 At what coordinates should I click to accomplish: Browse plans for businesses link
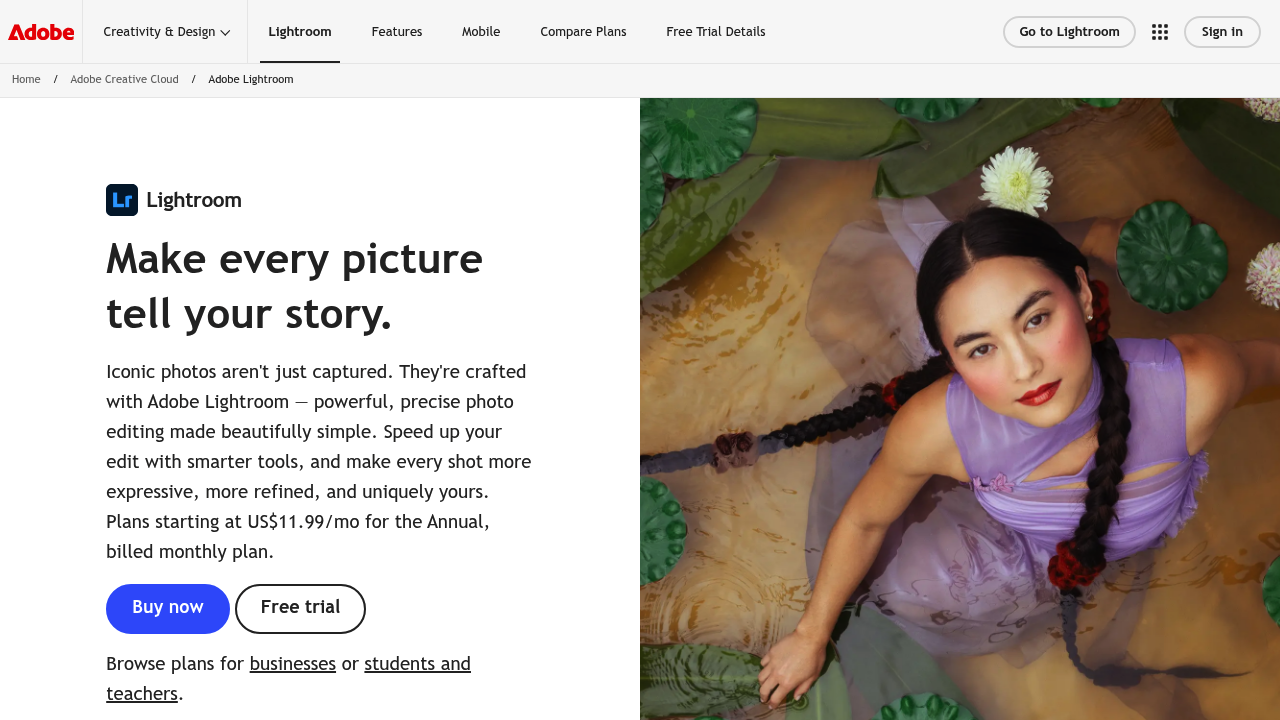[293, 664]
